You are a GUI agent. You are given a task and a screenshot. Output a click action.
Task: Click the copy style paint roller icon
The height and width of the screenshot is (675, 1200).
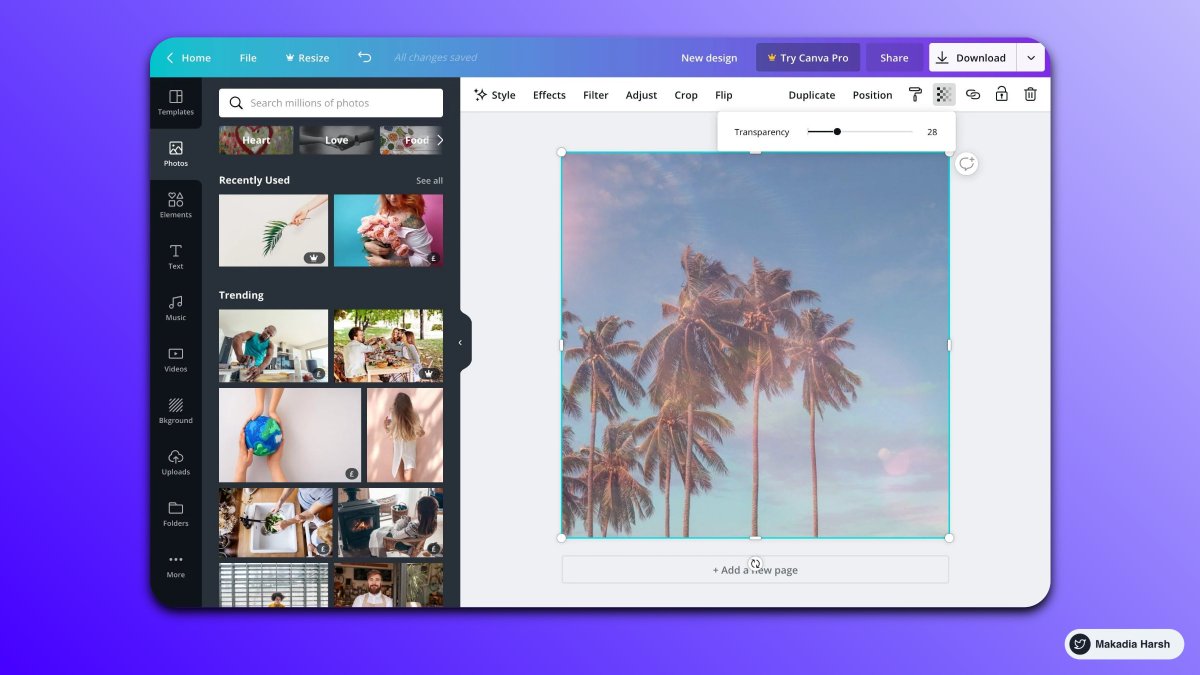point(915,95)
